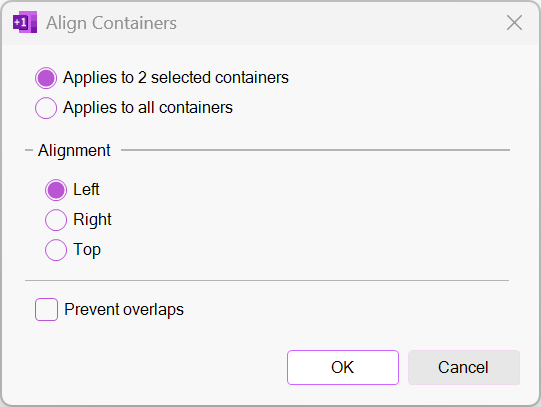This screenshot has height=407, width=541.
Task: Choose 'Applies to all containers' radio button
Action: [x=46, y=108]
